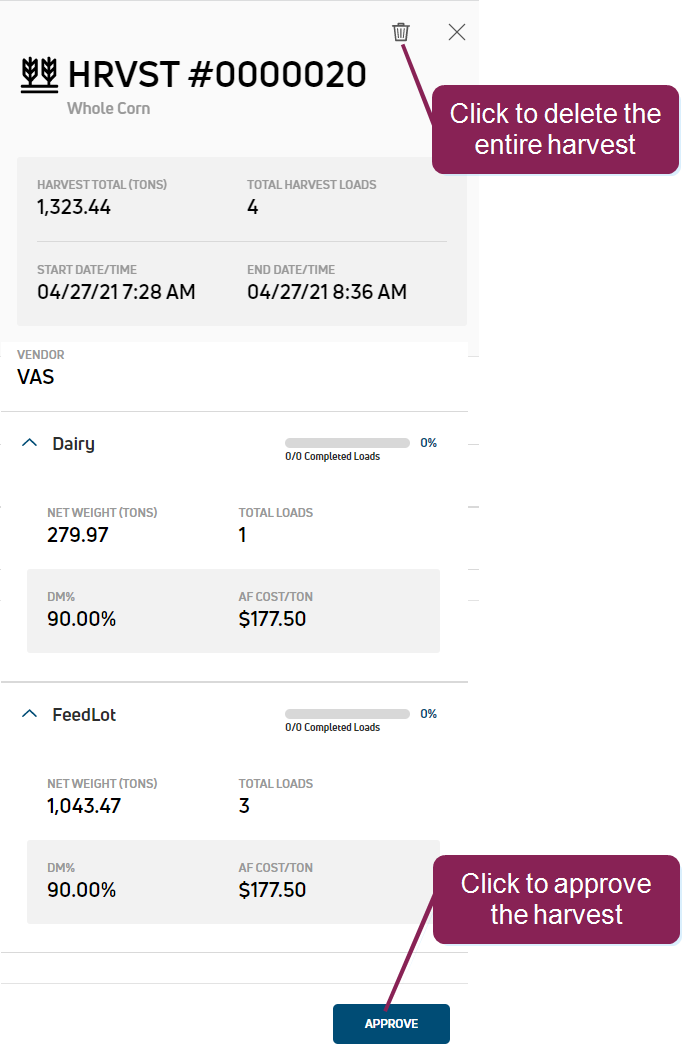
Task: Click the HRVST #0000020 title
Action: (x=217, y=74)
